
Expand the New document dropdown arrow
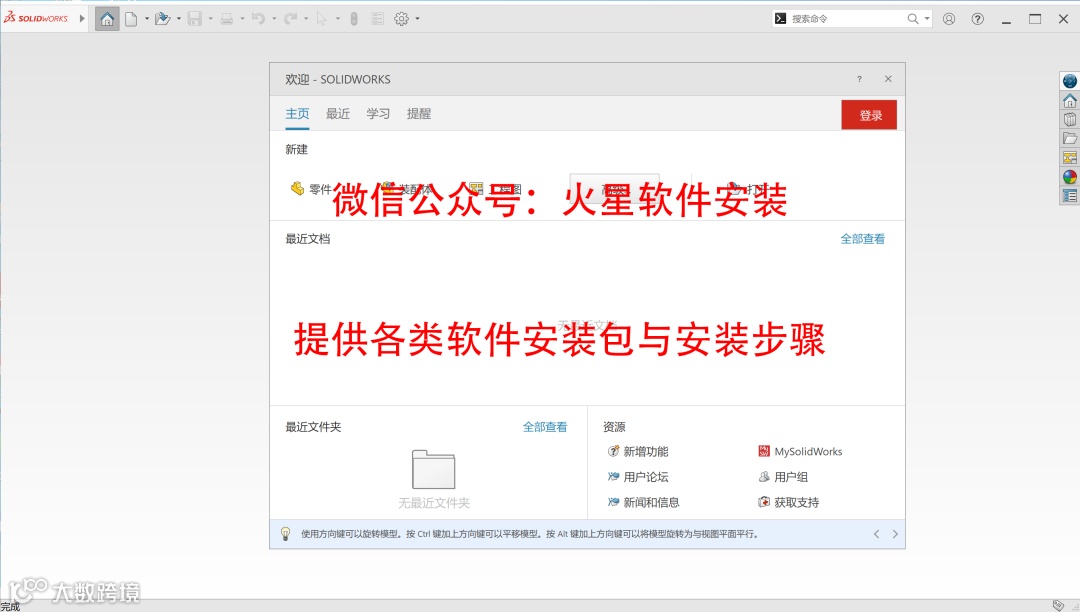147,19
